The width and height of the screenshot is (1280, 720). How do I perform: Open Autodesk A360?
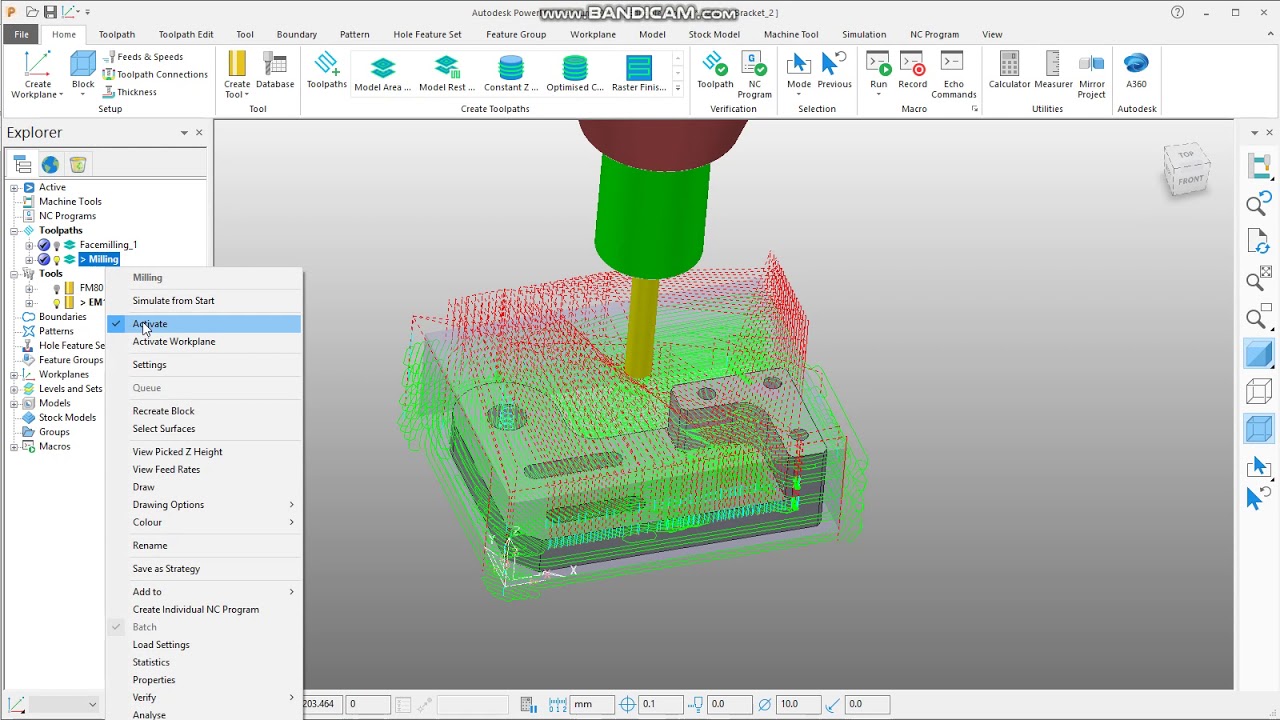point(1136,69)
